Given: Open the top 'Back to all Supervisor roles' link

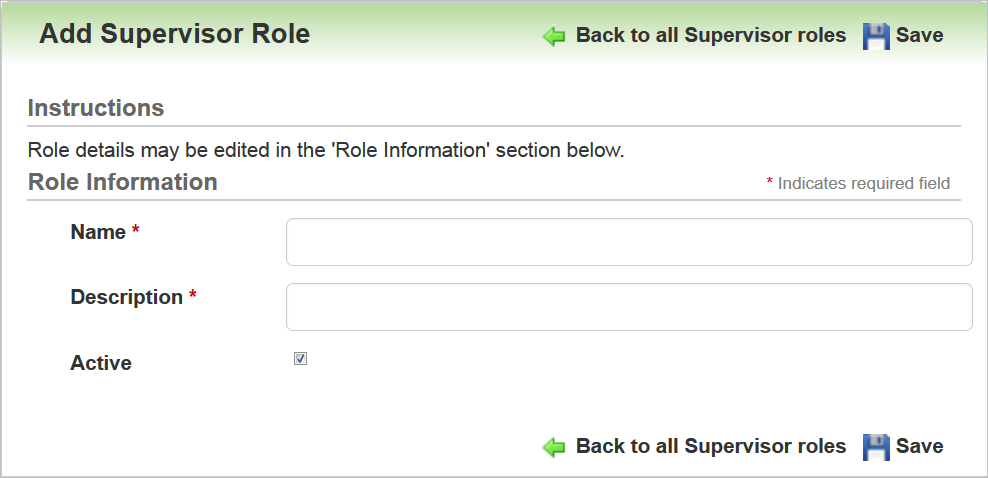Looking at the screenshot, I should pyautogui.click(x=710, y=36).
